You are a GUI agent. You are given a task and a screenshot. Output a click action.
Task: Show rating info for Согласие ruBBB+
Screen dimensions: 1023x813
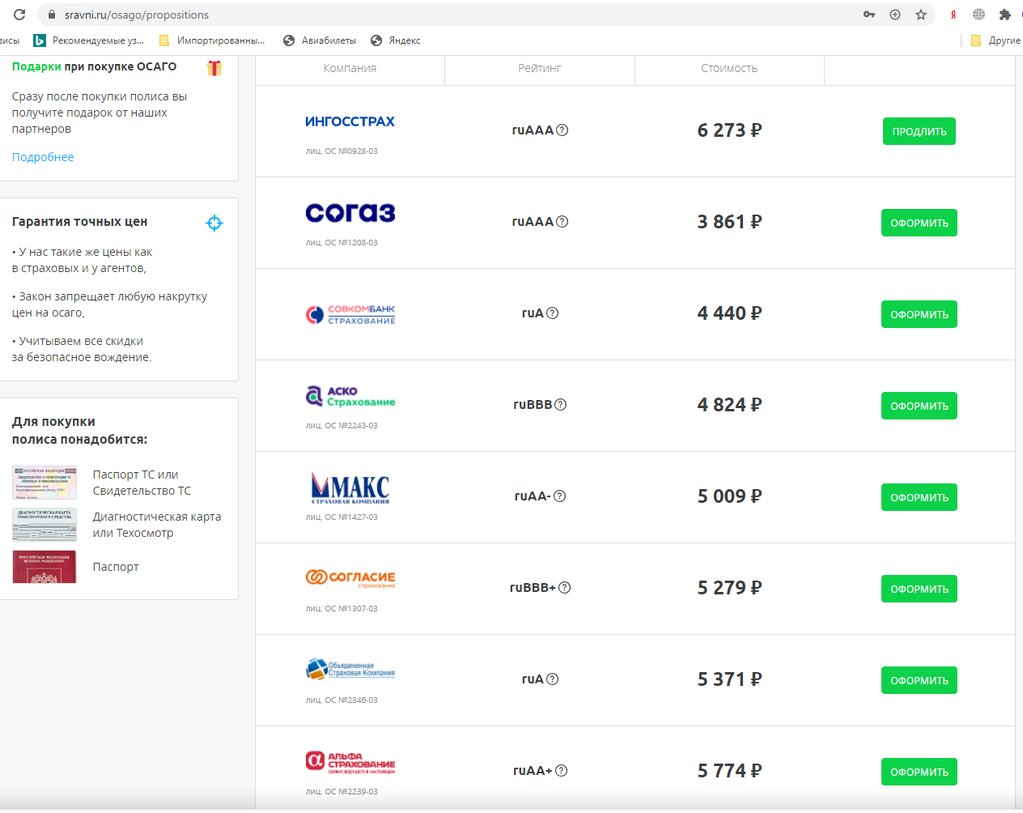565,587
